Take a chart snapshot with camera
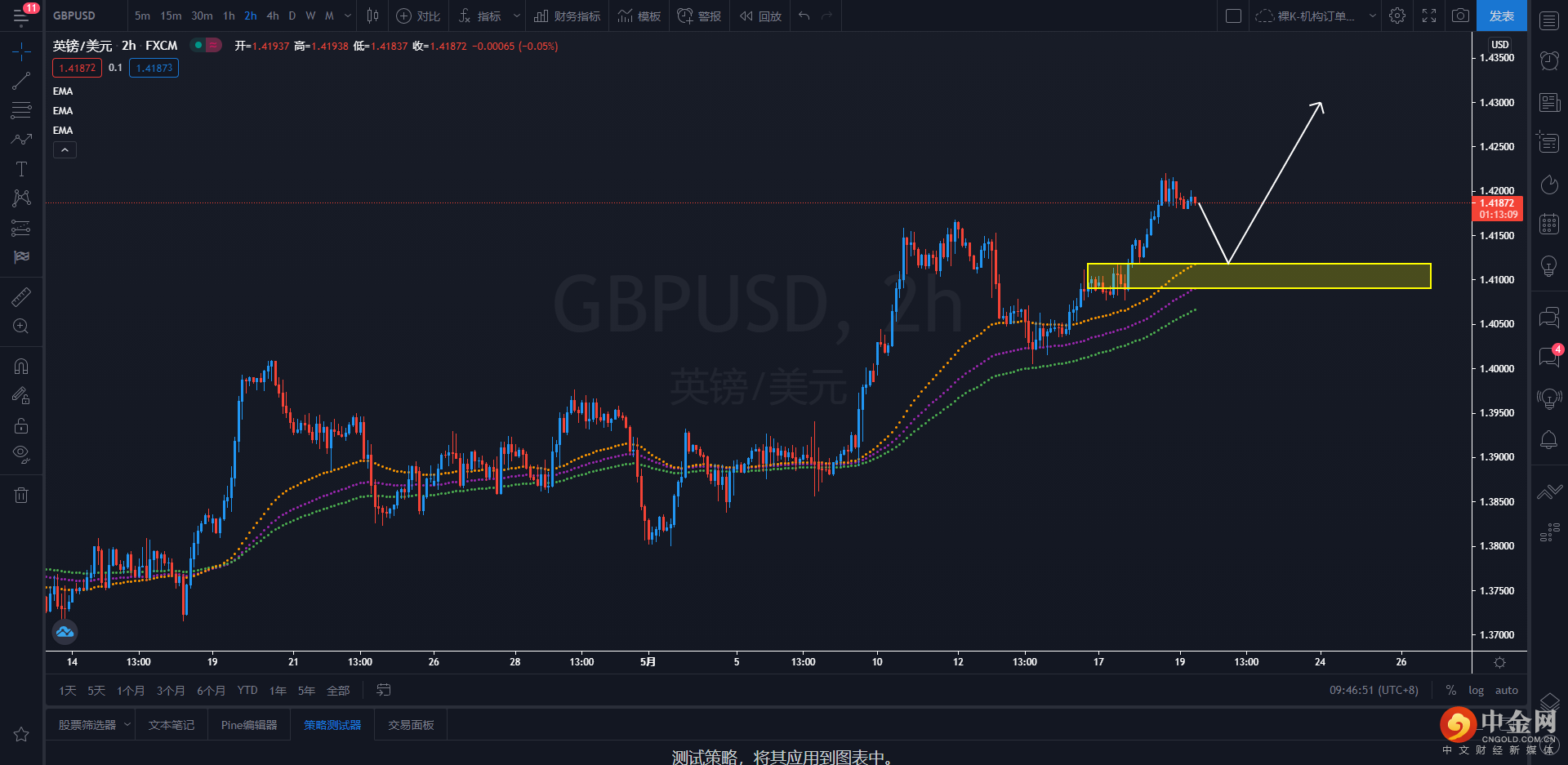 1460,16
